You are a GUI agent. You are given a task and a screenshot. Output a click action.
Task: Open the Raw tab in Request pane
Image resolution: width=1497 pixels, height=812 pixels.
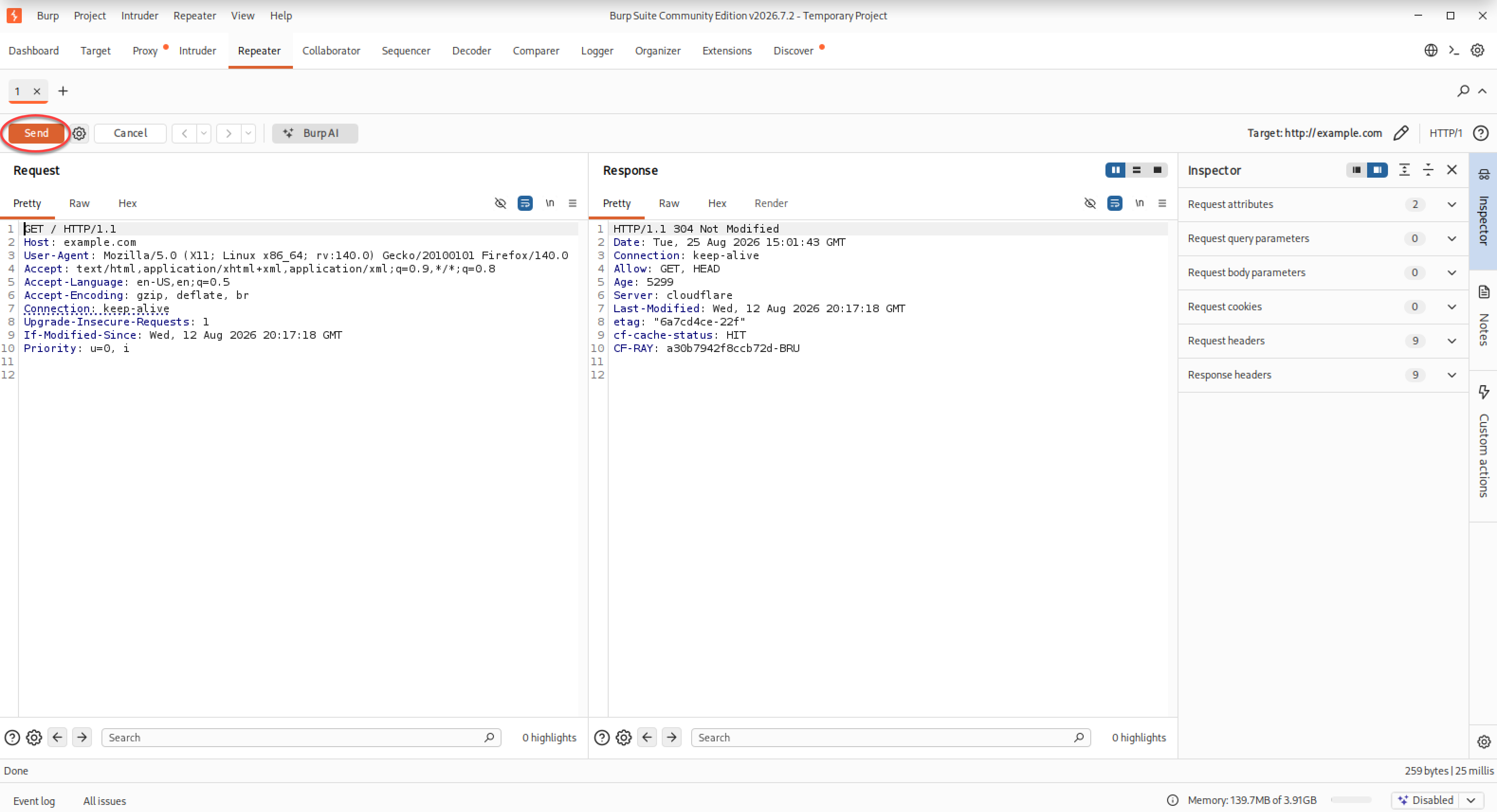79,203
